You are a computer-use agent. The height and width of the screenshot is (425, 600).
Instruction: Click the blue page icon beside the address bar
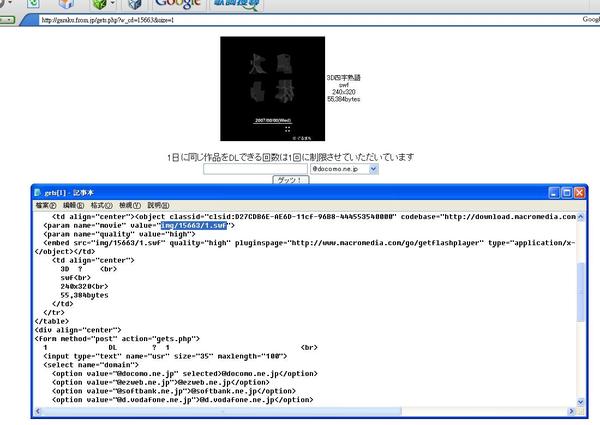click(29, 20)
